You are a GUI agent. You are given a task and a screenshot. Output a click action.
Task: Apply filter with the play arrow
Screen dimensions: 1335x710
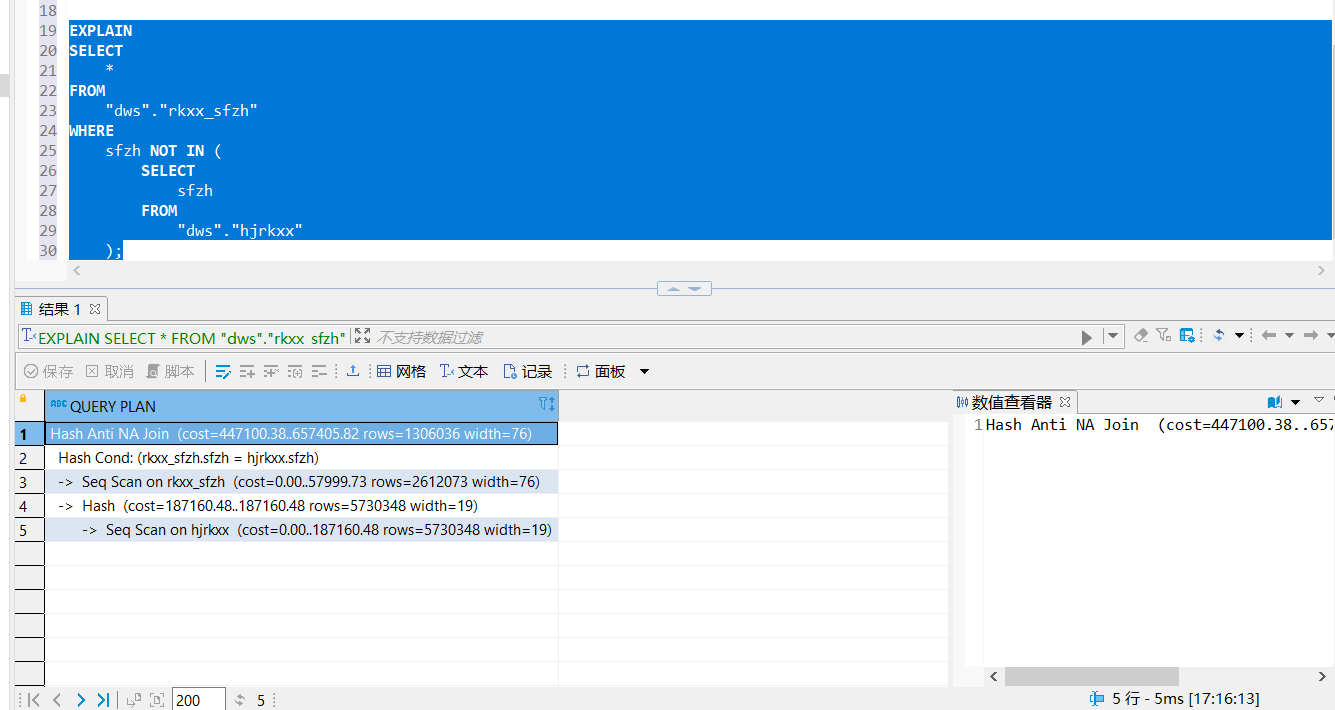point(1087,338)
